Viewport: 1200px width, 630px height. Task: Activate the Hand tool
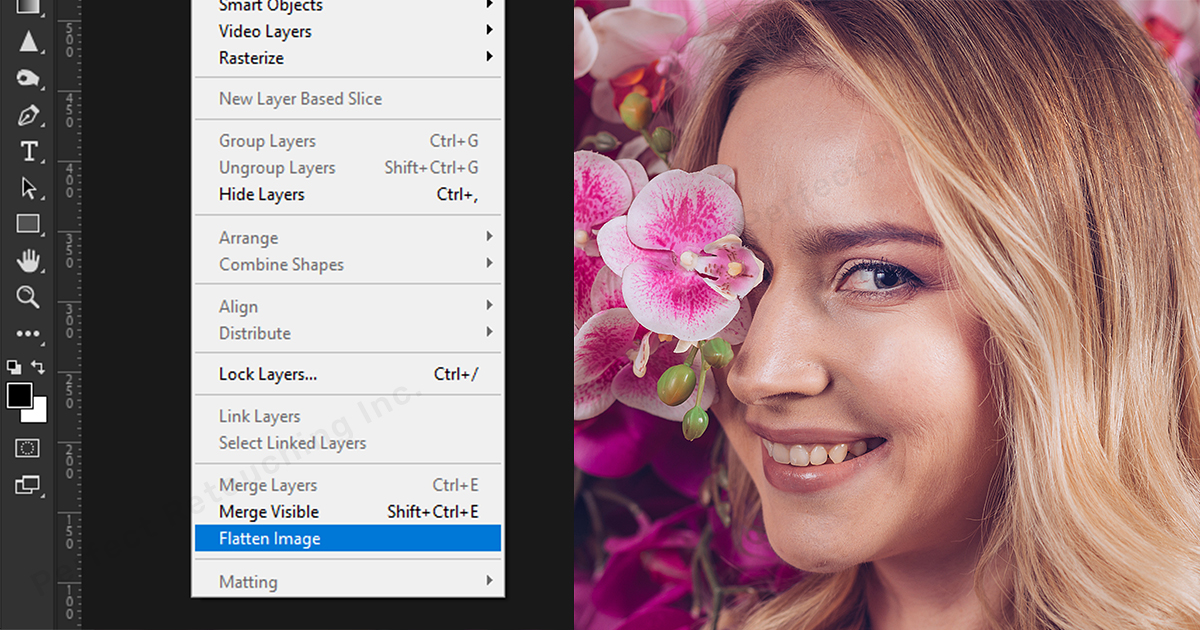28,261
